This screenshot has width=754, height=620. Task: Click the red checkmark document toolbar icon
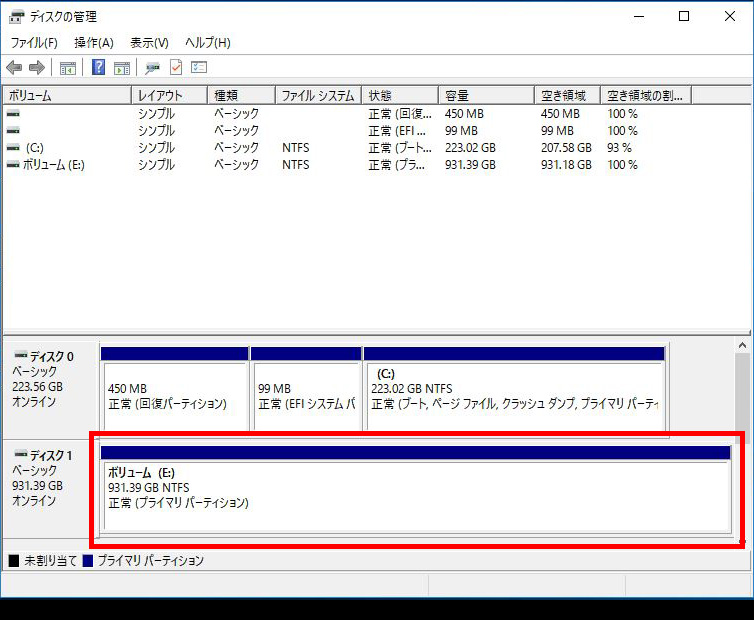point(176,67)
